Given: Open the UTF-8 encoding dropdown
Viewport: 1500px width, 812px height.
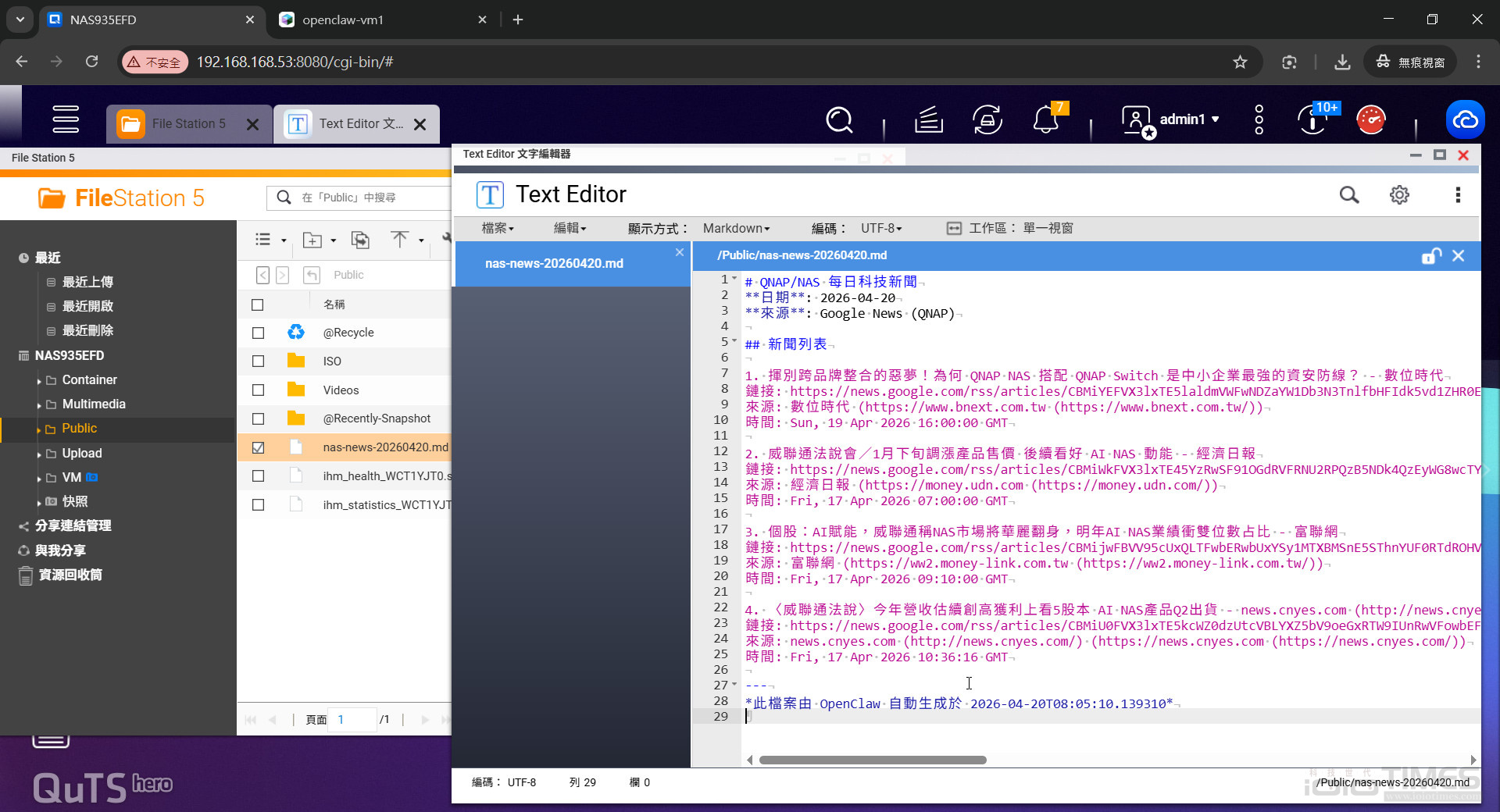Looking at the screenshot, I should click(x=880, y=228).
